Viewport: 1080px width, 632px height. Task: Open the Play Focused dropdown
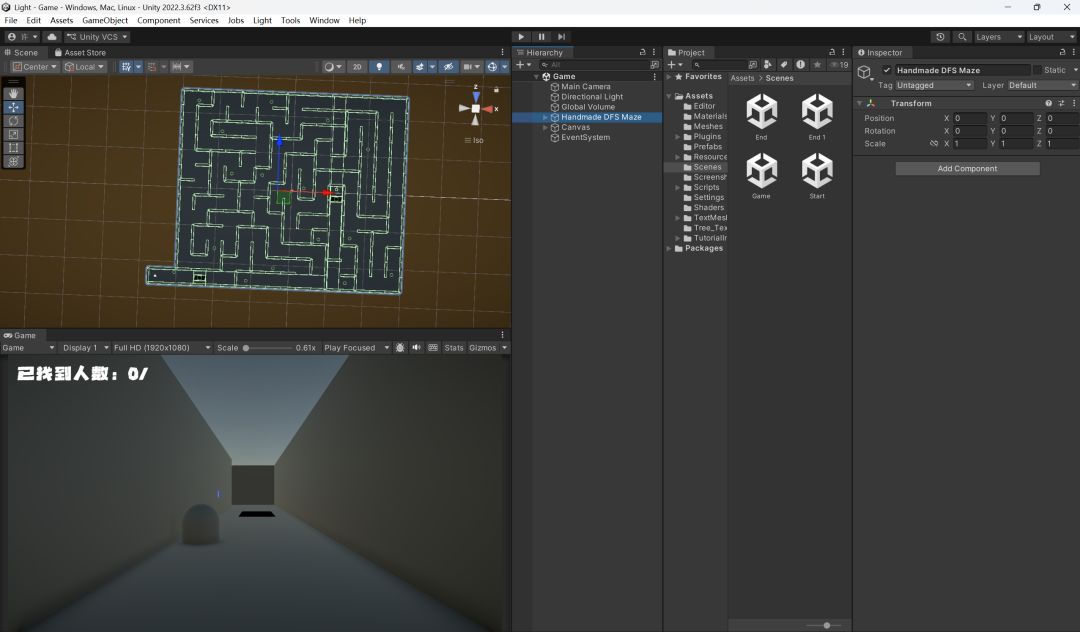(356, 348)
